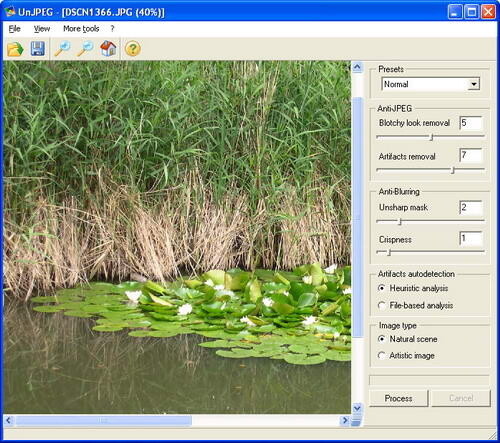Open help with yellow question icon

[x=132, y=49]
